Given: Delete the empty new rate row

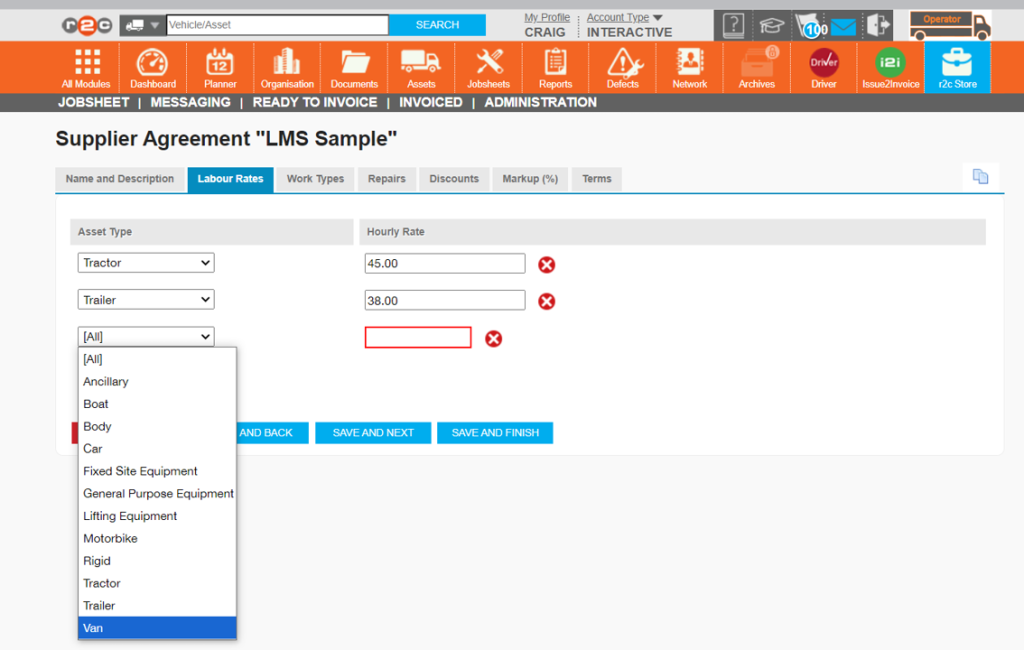Looking at the screenshot, I should tap(494, 338).
